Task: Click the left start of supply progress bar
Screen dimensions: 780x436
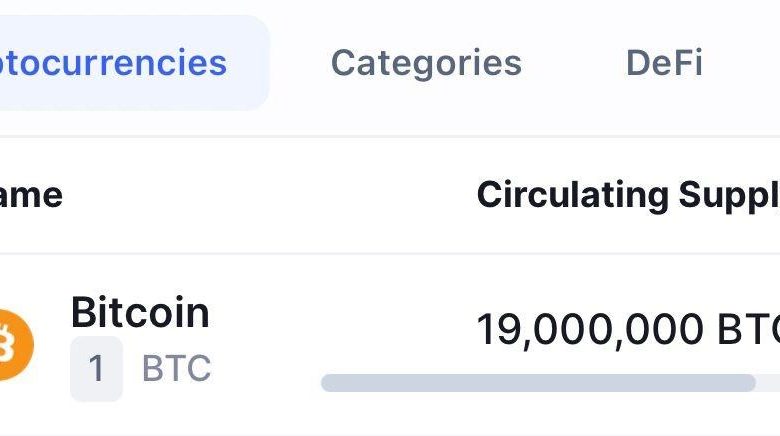Action: [x=328, y=383]
